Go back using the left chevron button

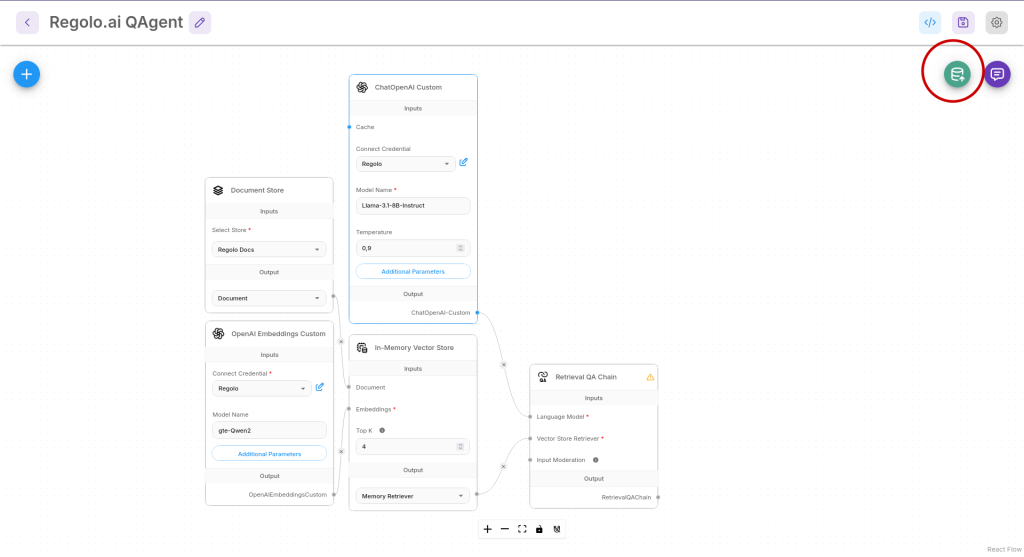(x=27, y=22)
